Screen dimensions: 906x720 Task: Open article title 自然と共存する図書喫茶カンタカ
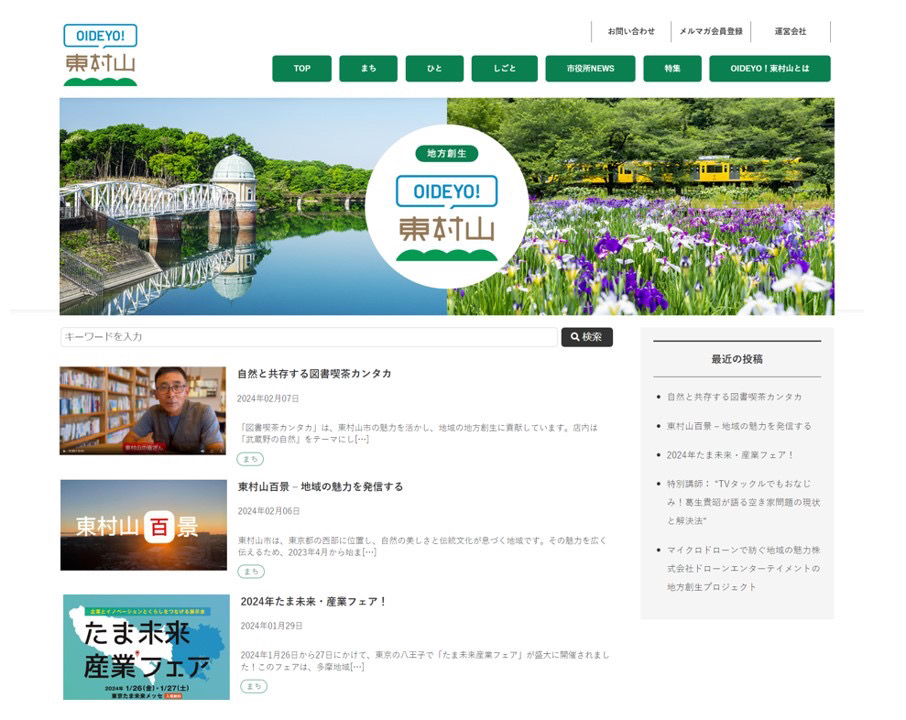coord(314,374)
